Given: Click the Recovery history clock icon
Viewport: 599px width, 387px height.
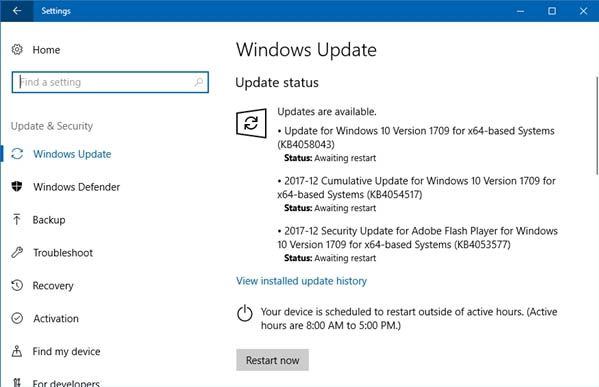Looking at the screenshot, I should coord(17,285).
